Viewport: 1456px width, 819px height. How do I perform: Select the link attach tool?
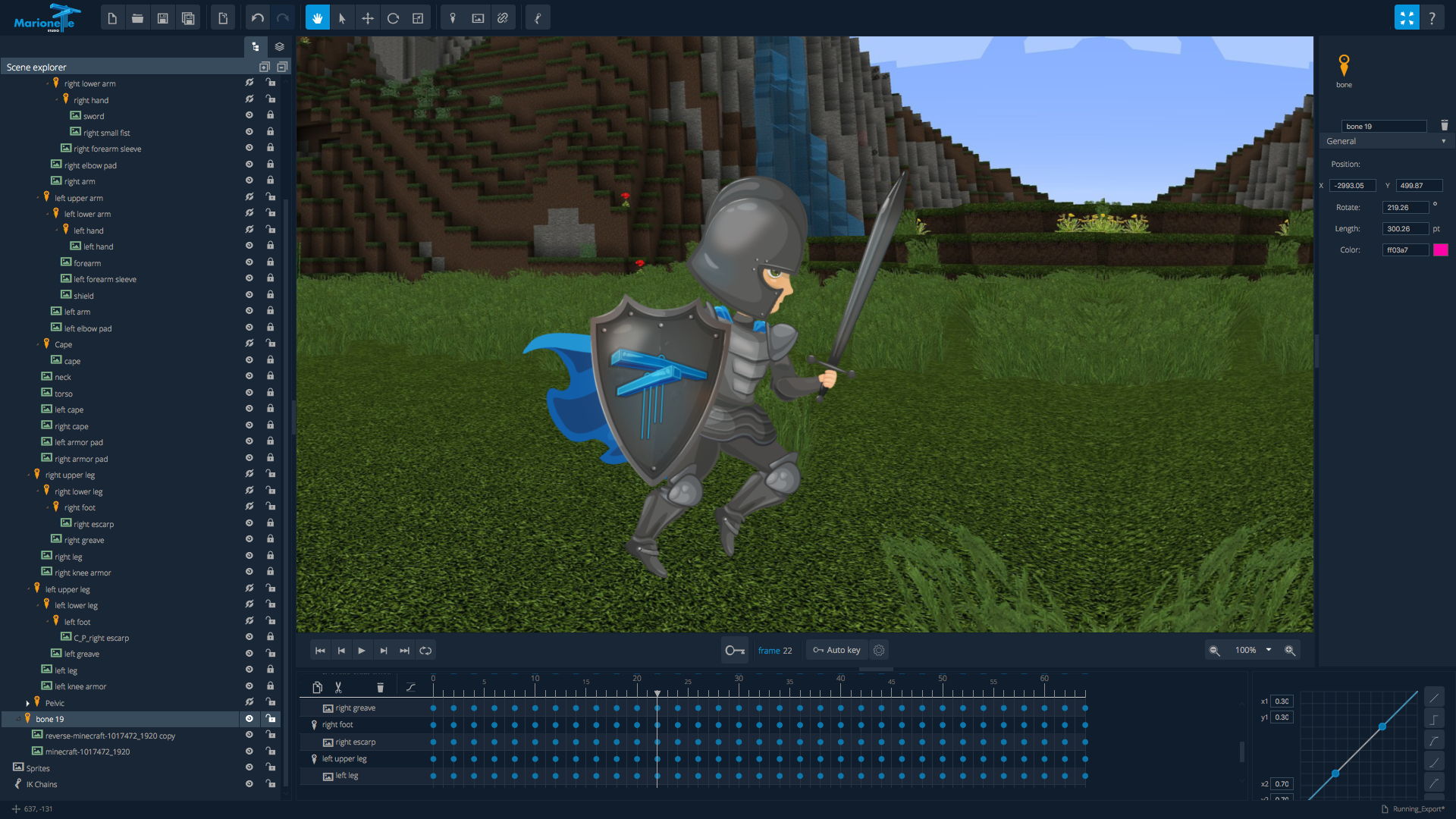point(503,18)
